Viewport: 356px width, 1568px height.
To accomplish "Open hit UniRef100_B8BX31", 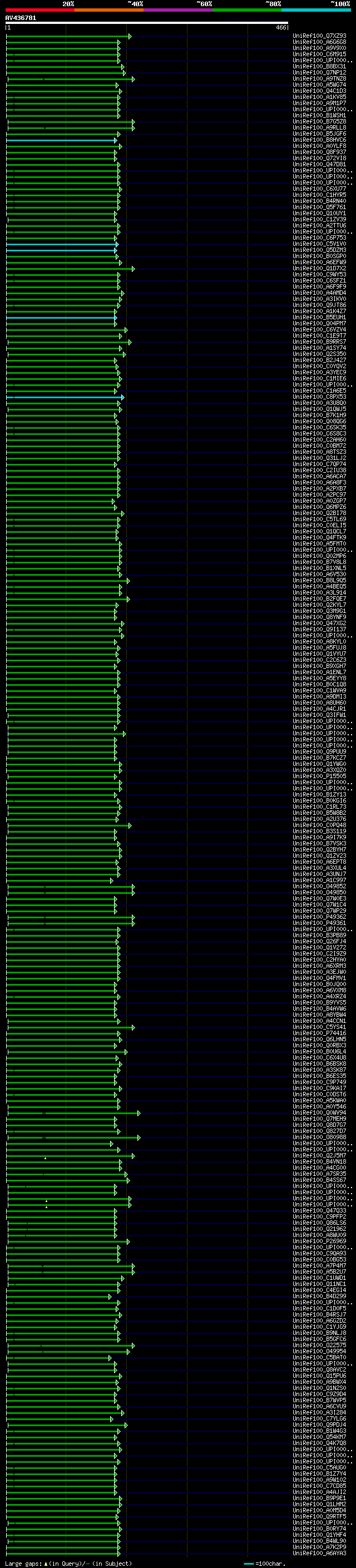I will tap(319, 66).
